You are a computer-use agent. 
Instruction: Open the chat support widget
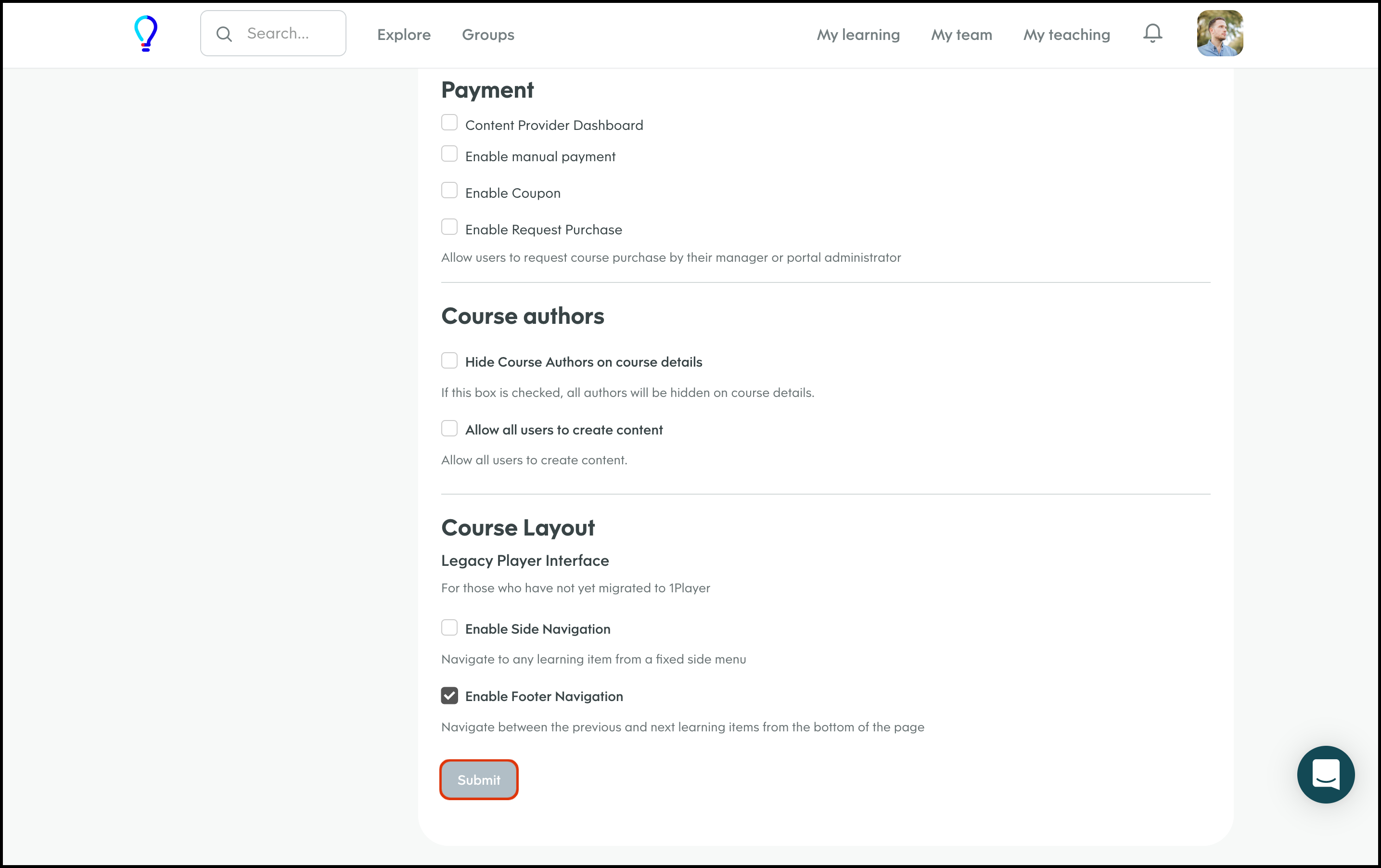[x=1325, y=774]
